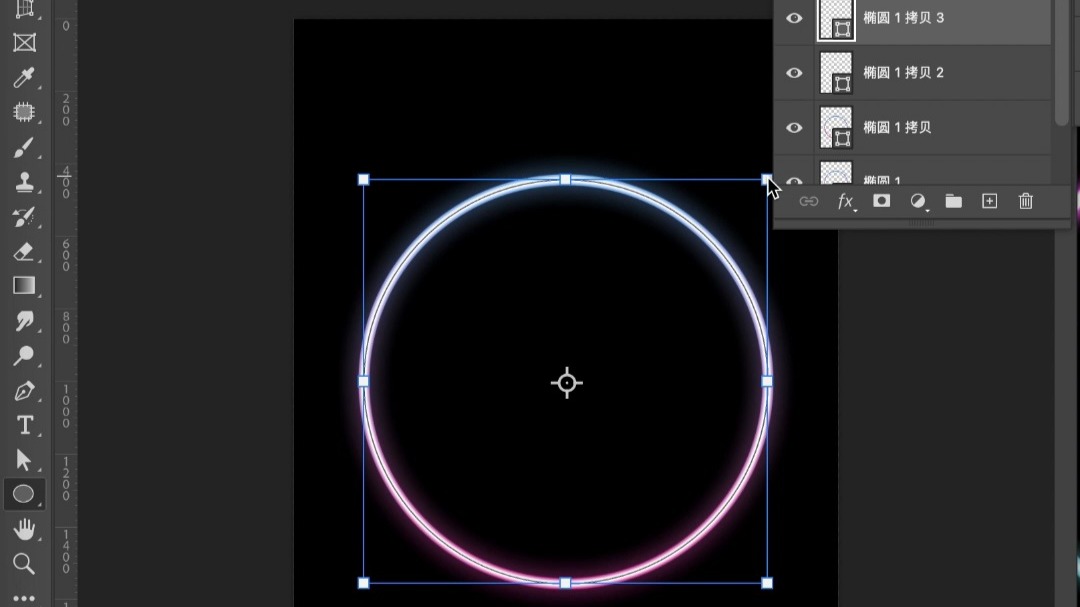Select the Eraser tool

(x=24, y=251)
